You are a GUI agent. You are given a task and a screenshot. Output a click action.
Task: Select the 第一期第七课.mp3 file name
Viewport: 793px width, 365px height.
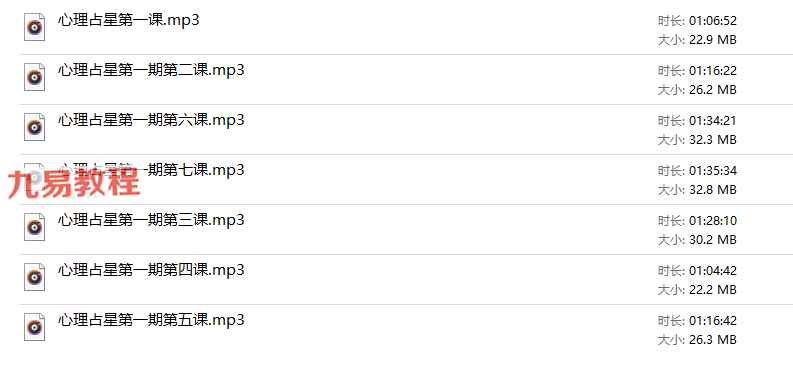pyautogui.click(x=195, y=170)
